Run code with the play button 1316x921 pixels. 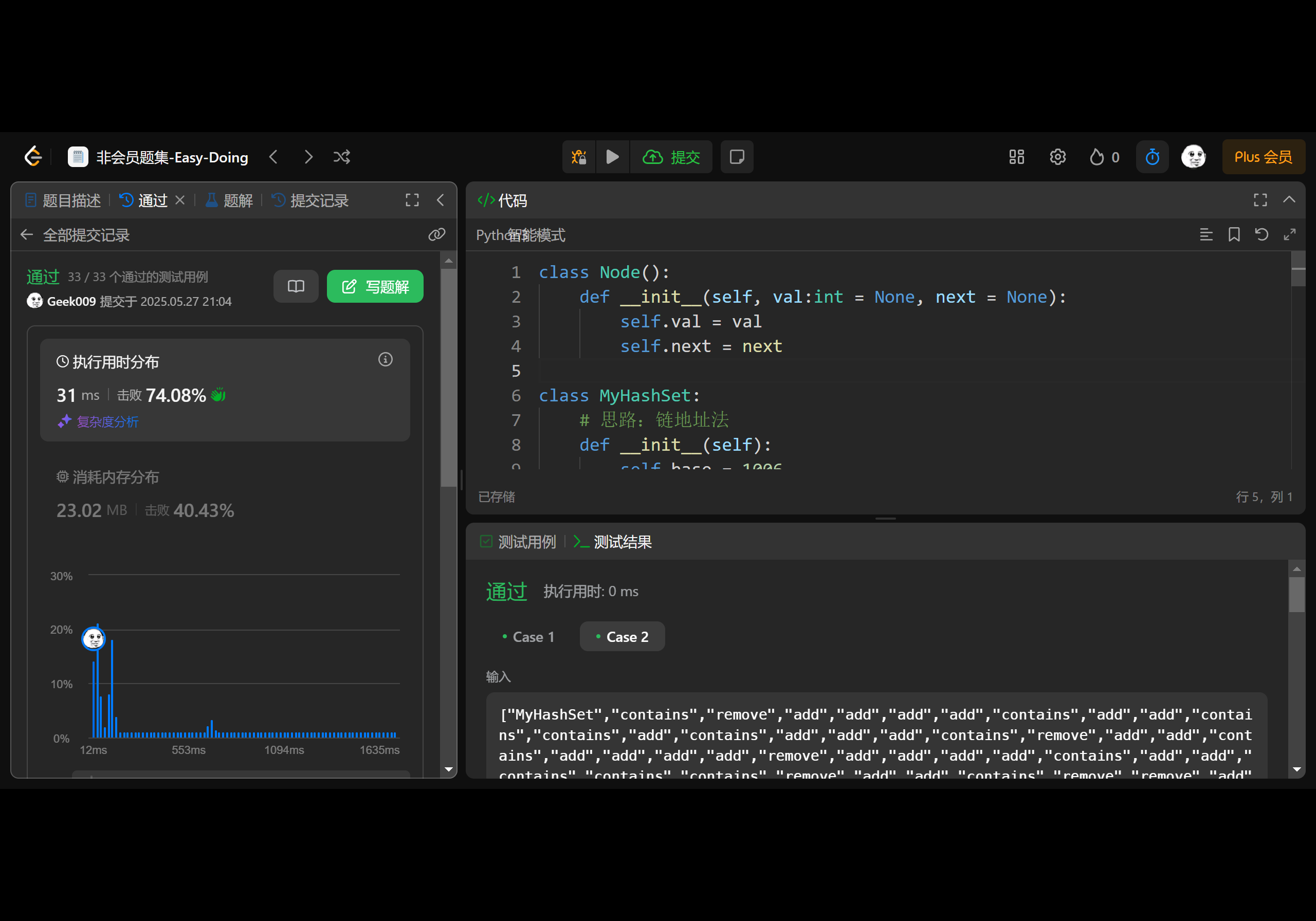point(612,156)
